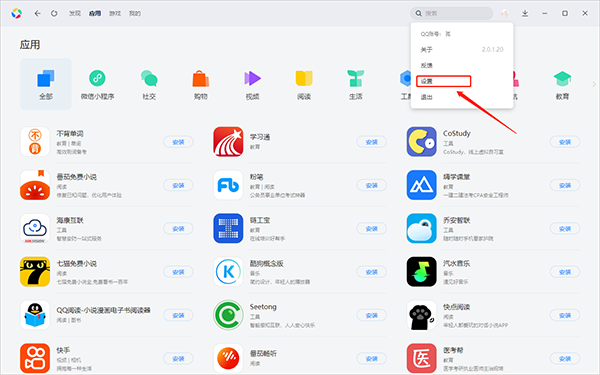Open the 不背单词 app icon
This screenshot has height=375, width=600.
point(35,142)
